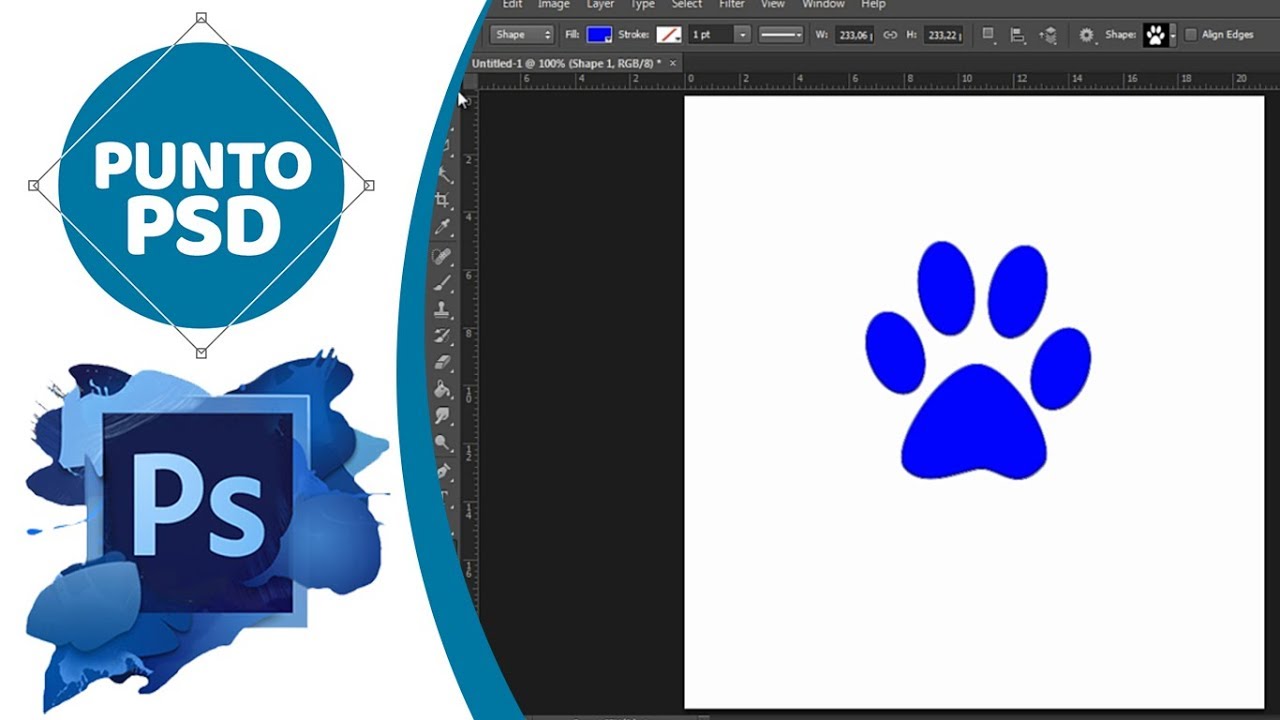
Task: Select the Magic Wand tool
Action: [x=445, y=173]
